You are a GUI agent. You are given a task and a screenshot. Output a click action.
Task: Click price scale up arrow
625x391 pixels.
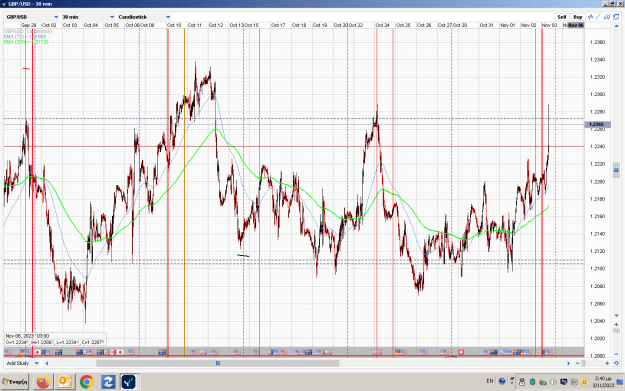pyautogui.click(x=616, y=26)
